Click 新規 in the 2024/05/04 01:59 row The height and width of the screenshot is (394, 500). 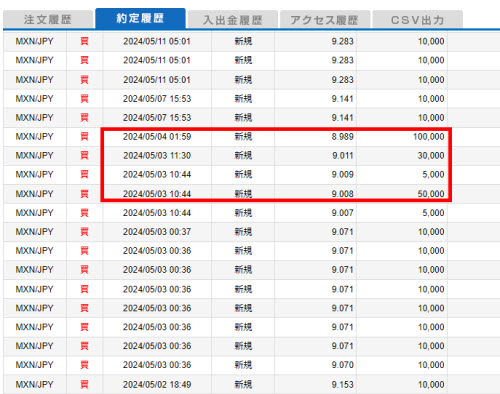pyautogui.click(x=243, y=137)
